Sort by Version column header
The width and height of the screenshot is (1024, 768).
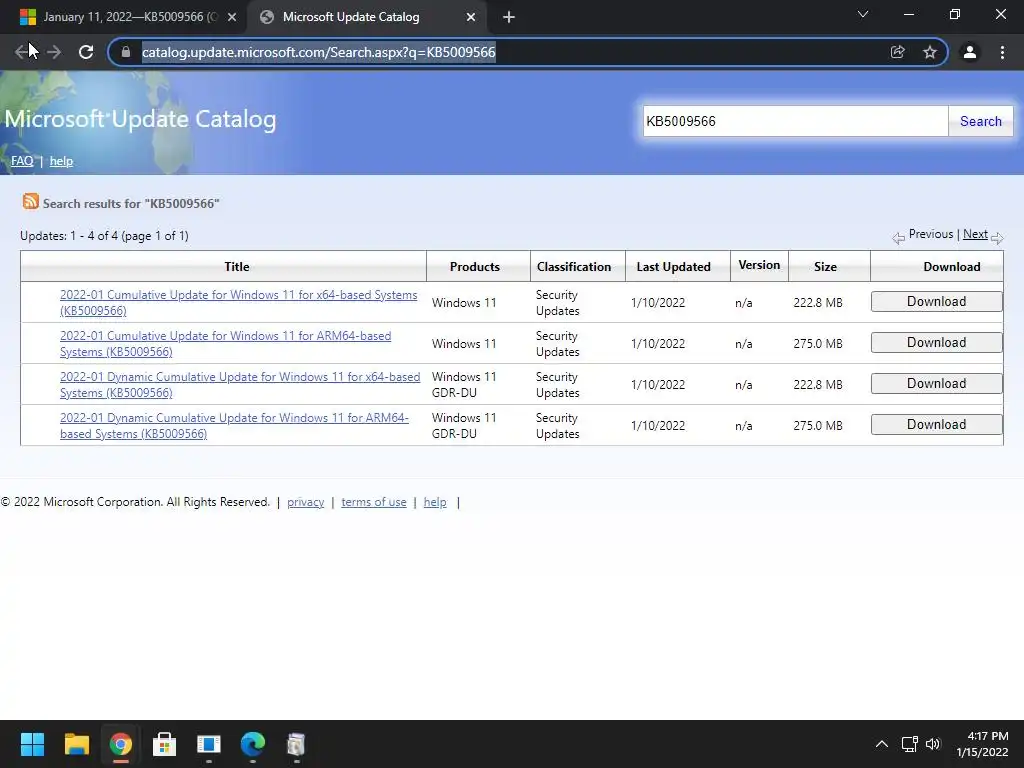759,265
